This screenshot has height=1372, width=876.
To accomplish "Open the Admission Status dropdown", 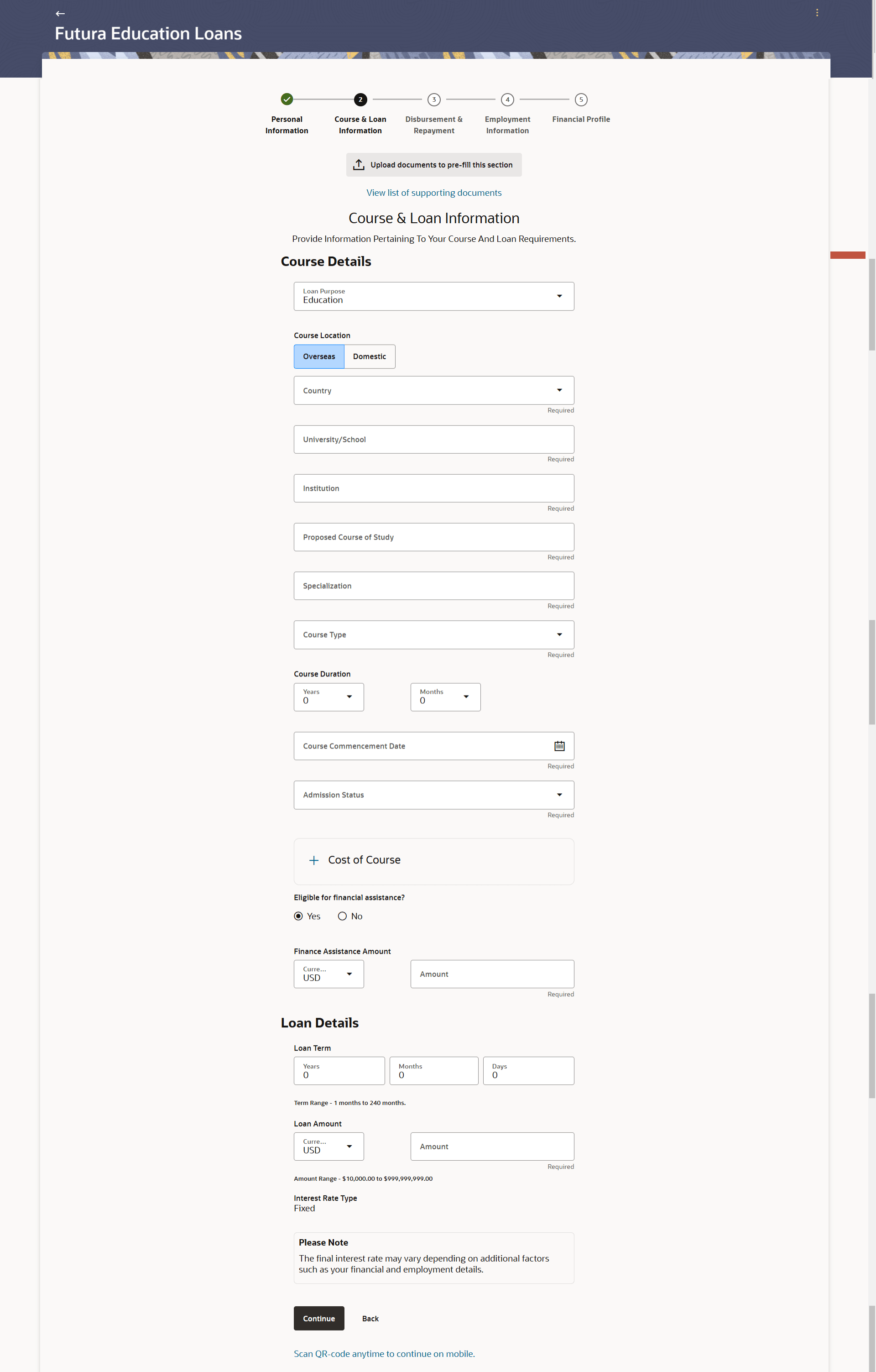I will pos(433,795).
